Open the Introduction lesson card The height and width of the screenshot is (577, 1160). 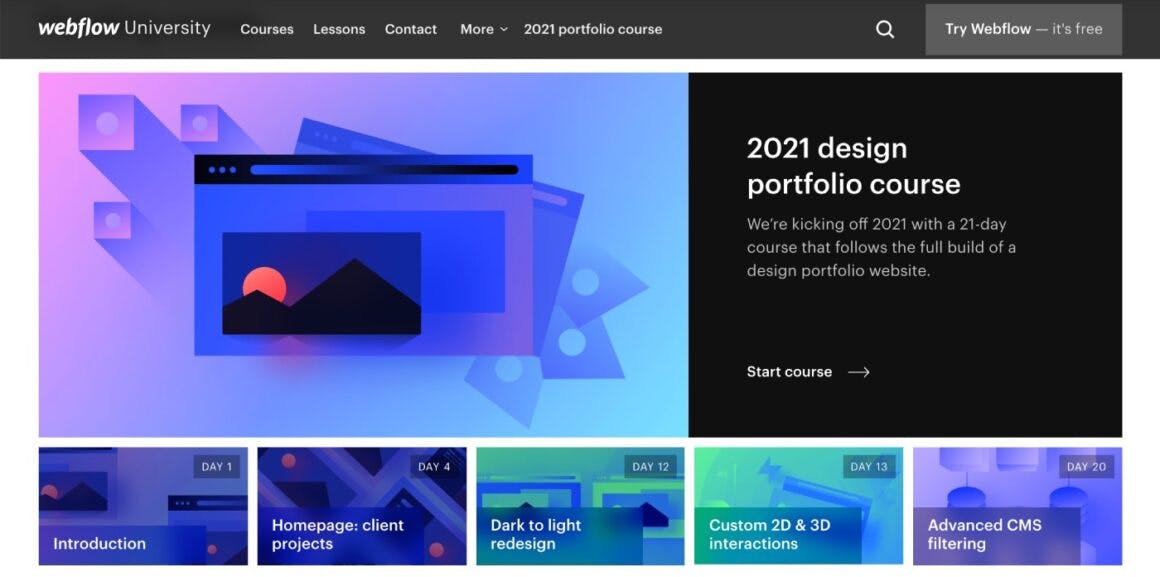(143, 506)
